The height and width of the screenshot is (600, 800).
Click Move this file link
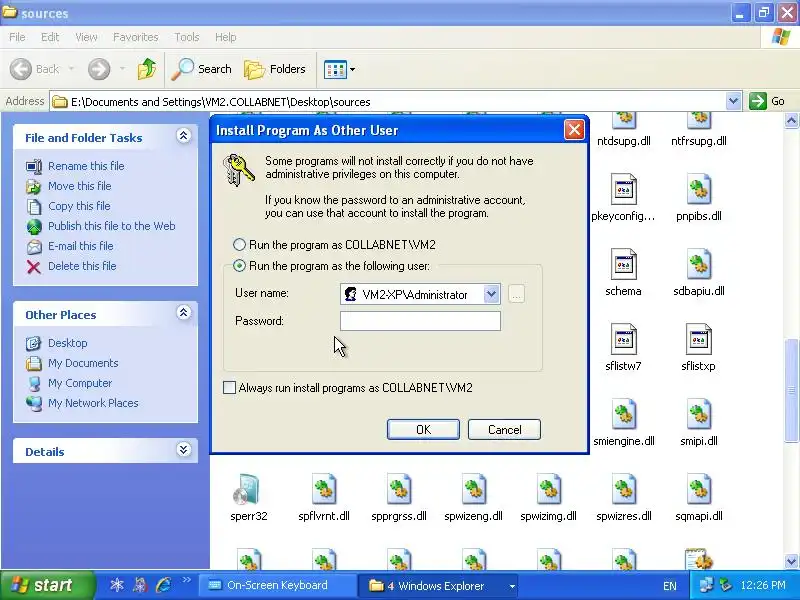pos(80,186)
